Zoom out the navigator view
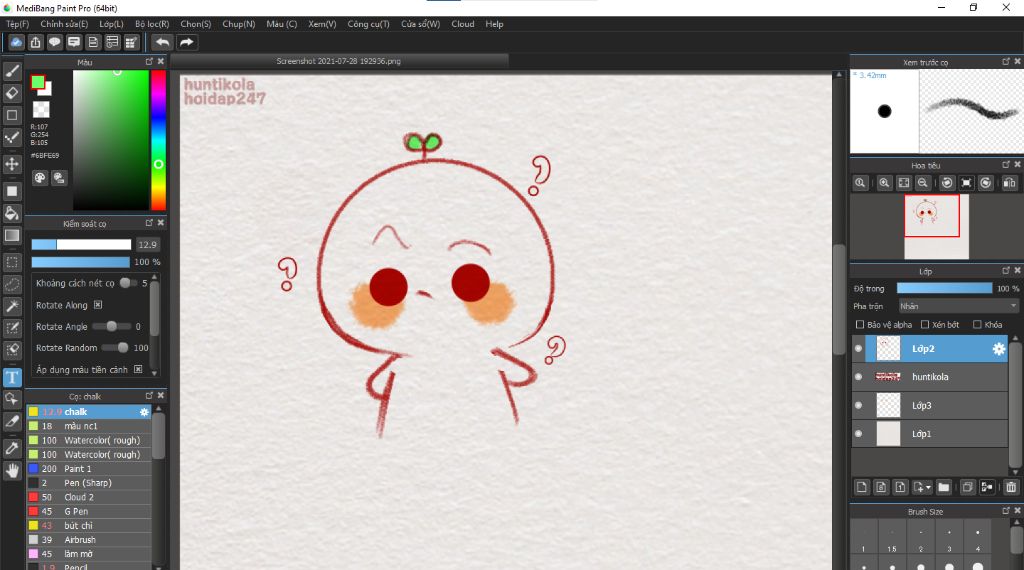This screenshot has height=570, width=1024. (922, 183)
